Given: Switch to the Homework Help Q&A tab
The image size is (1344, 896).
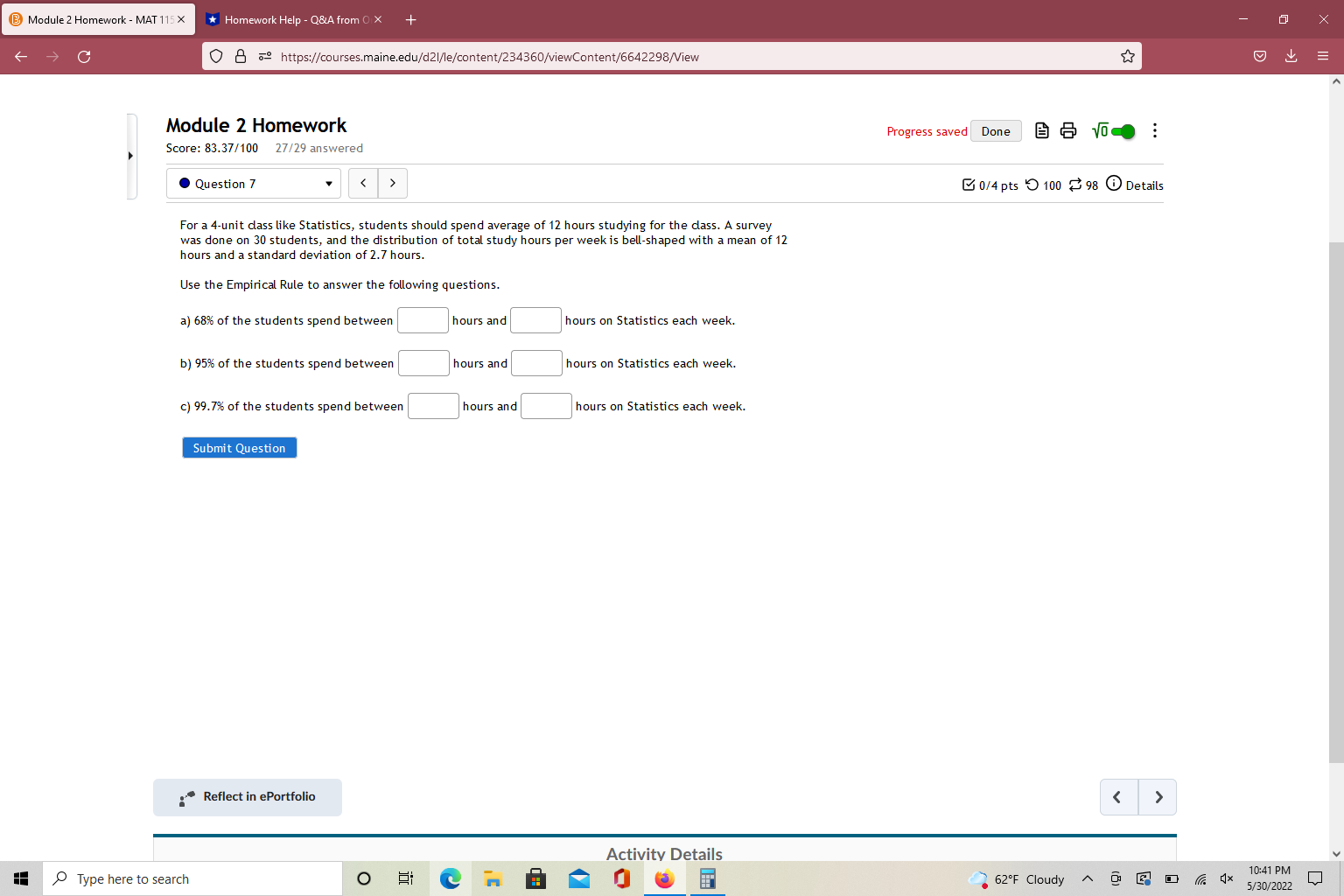Looking at the screenshot, I should click(x=289, y=18).
